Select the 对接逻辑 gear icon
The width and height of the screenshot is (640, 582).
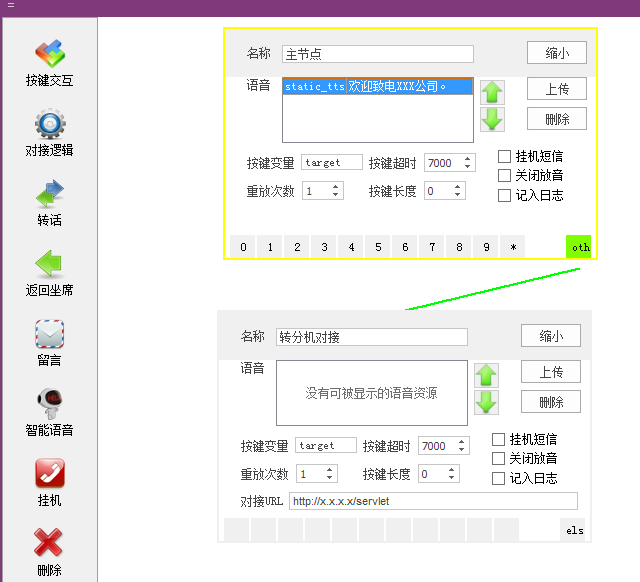pyautogui.click(x=50, y=124)
